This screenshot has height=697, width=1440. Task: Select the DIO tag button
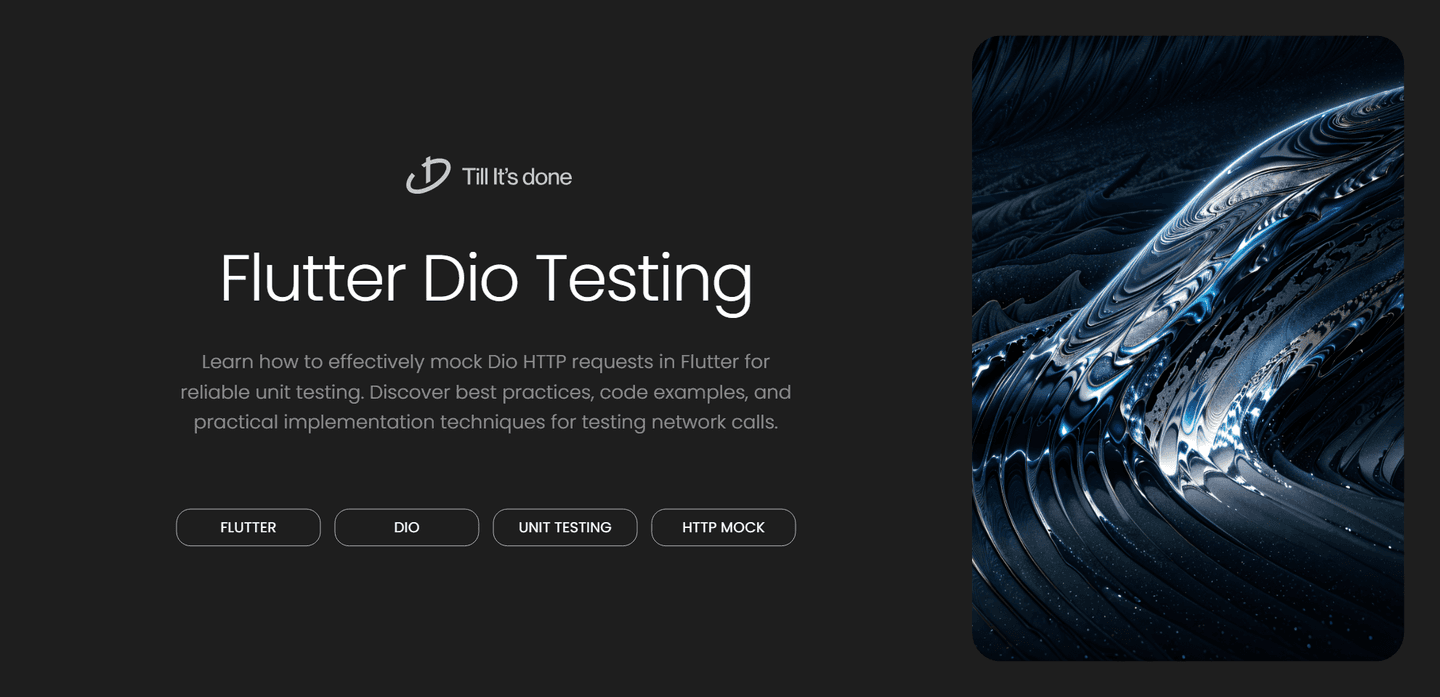tap(406, 527)
